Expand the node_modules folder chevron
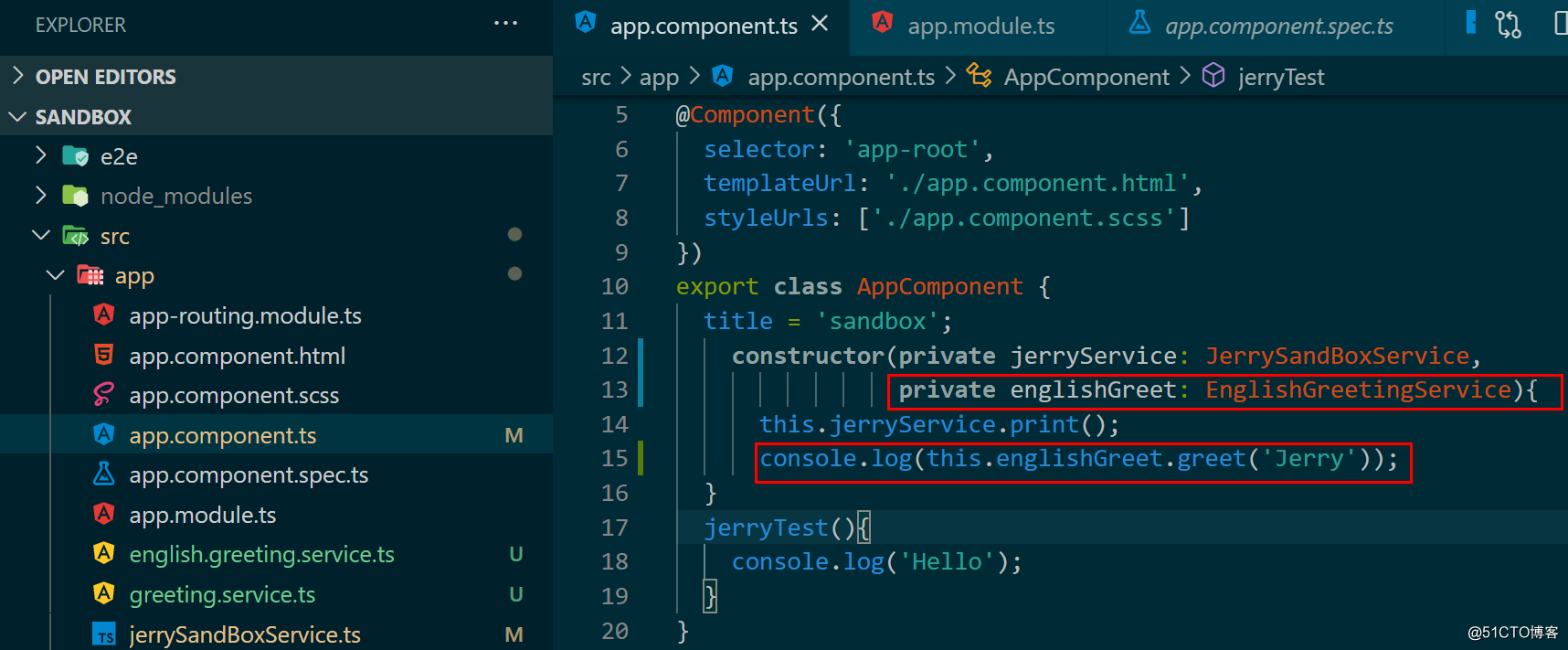This screenshot has width=1568, height=650. (40, 196)
